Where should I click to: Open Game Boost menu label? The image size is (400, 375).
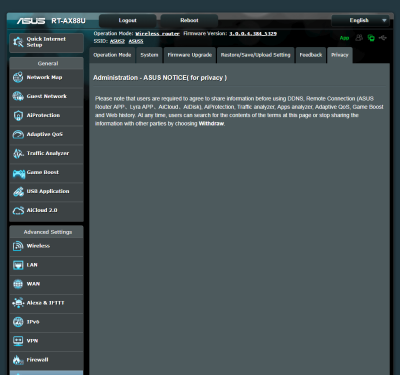(x=43, y=172)
